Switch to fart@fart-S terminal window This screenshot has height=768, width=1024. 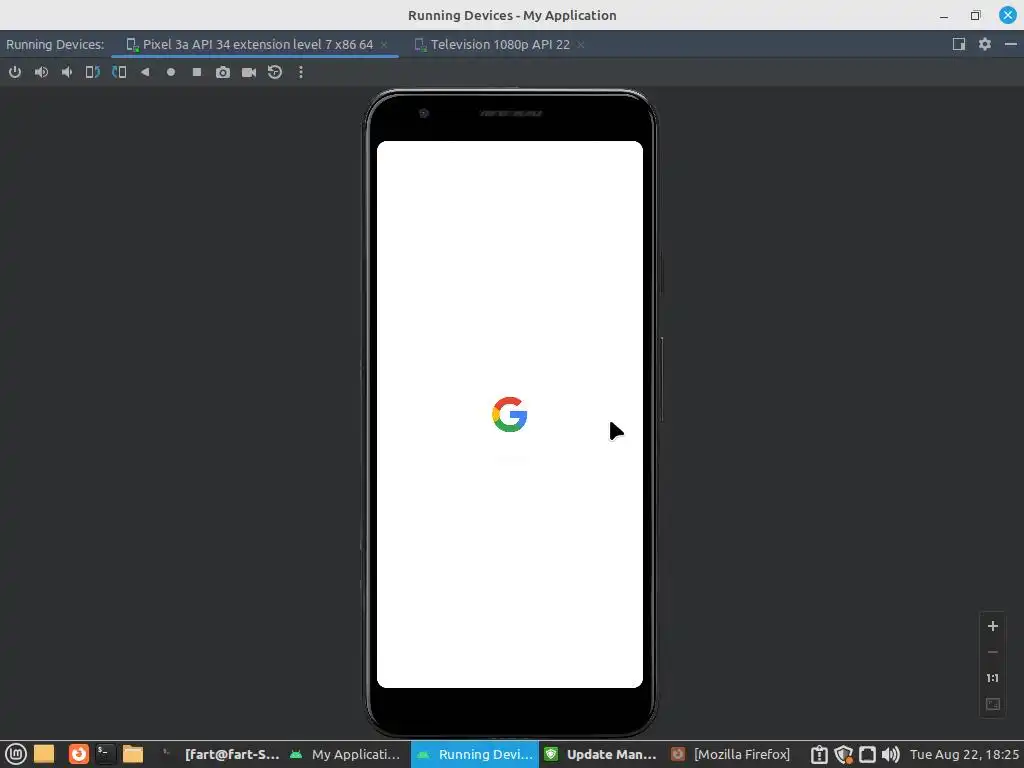(x=219, y=754)
